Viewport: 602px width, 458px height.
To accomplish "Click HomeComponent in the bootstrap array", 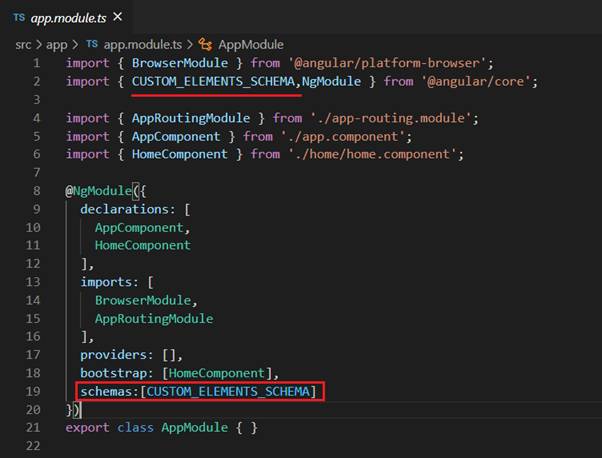I will (x=217, y=373).
